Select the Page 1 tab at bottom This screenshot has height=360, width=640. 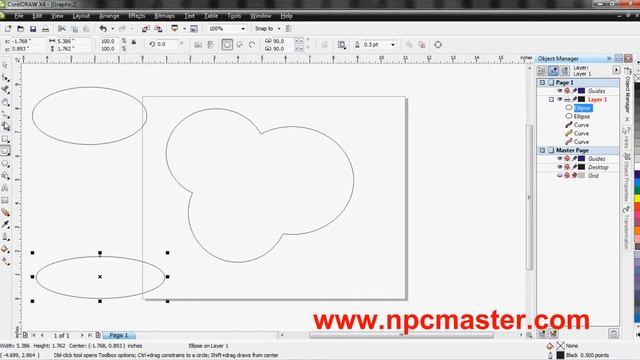(x=119, y=335)
